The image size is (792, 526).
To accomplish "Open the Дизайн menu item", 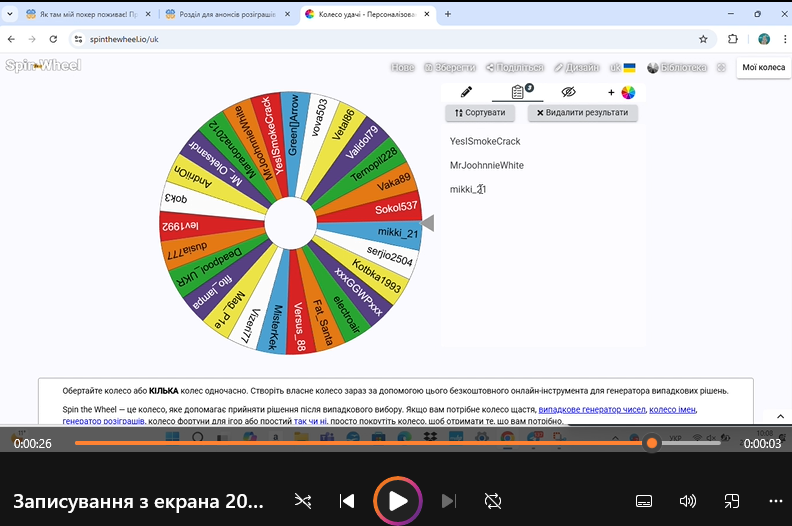I will tap(577, 68).
